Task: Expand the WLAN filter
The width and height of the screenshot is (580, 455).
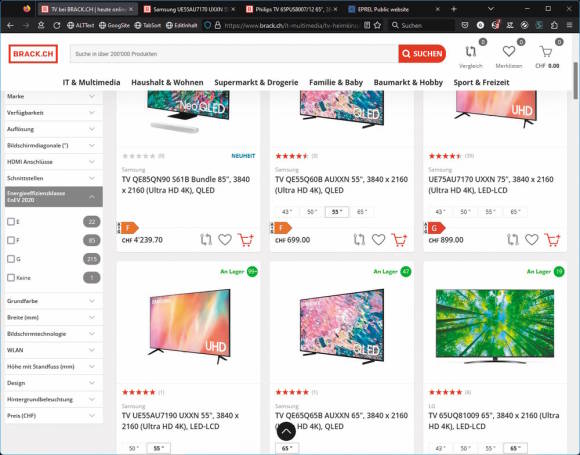Action: click(x=54, y=350)
